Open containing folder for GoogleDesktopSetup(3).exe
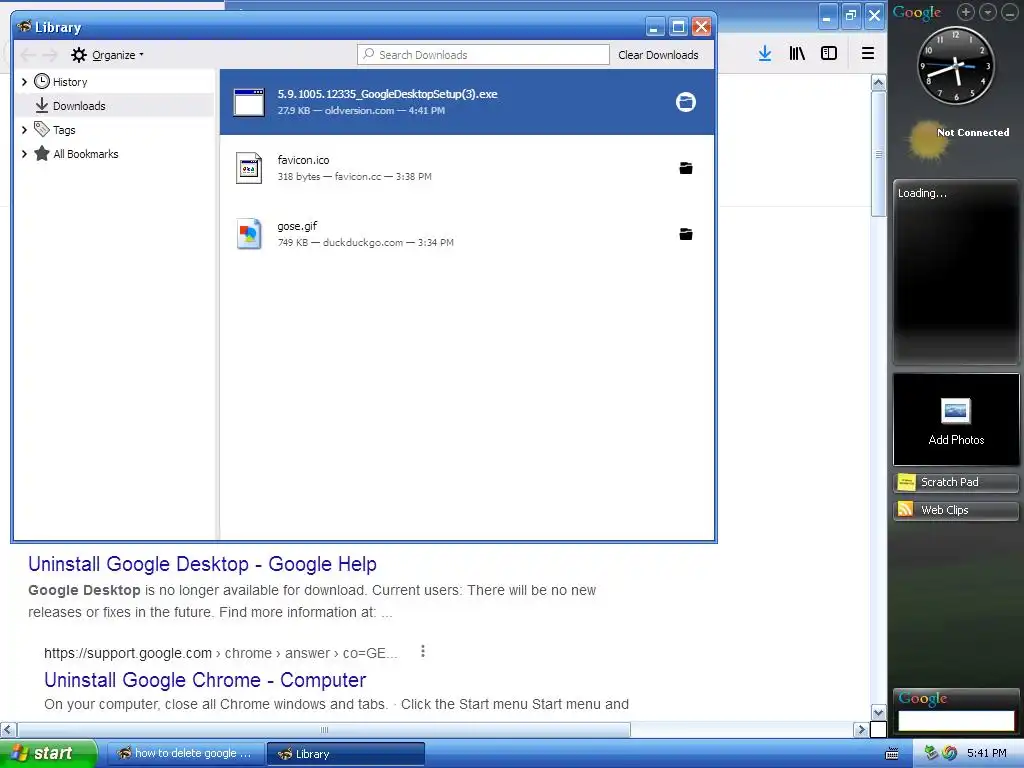The image size is (1024, 768). [686, 102]
